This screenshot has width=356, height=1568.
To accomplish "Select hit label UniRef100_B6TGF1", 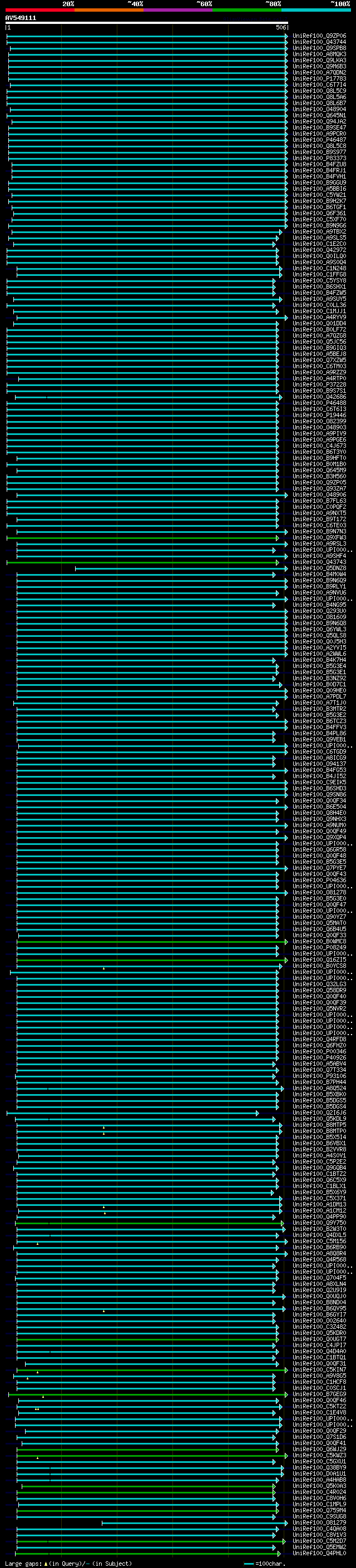I will tap(319, 207).
